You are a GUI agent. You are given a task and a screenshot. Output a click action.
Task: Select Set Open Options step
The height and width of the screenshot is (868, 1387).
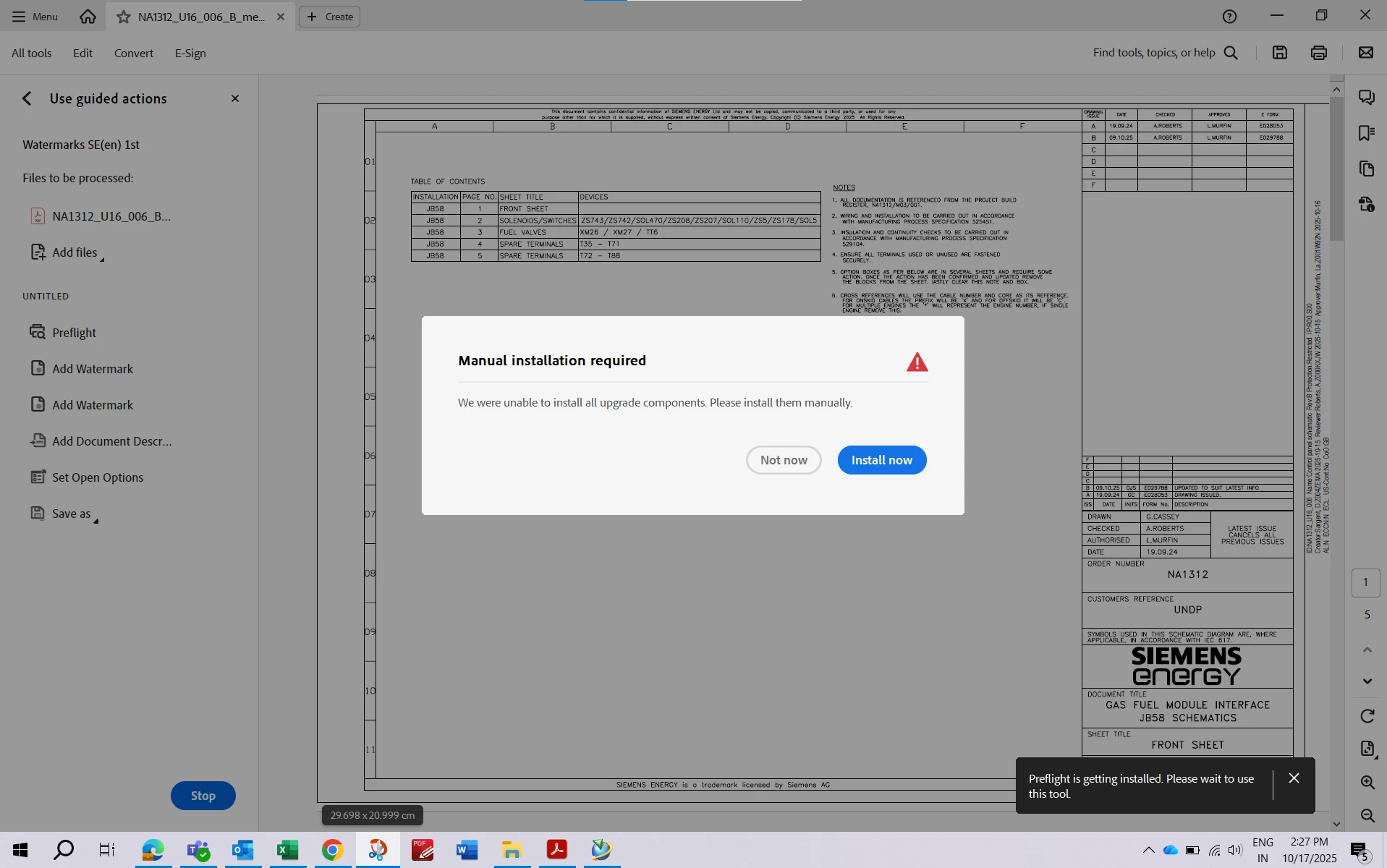(87, 477)
